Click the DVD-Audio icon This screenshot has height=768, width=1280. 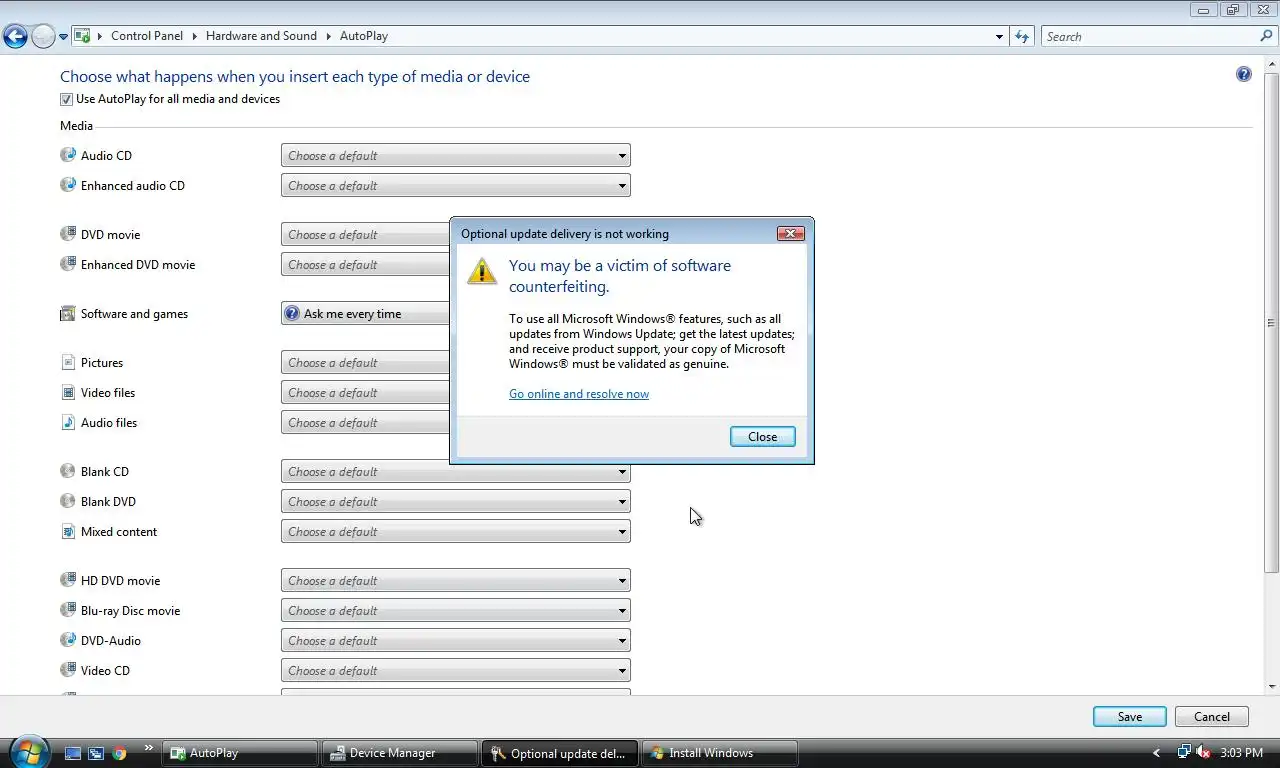click(68, 640)
